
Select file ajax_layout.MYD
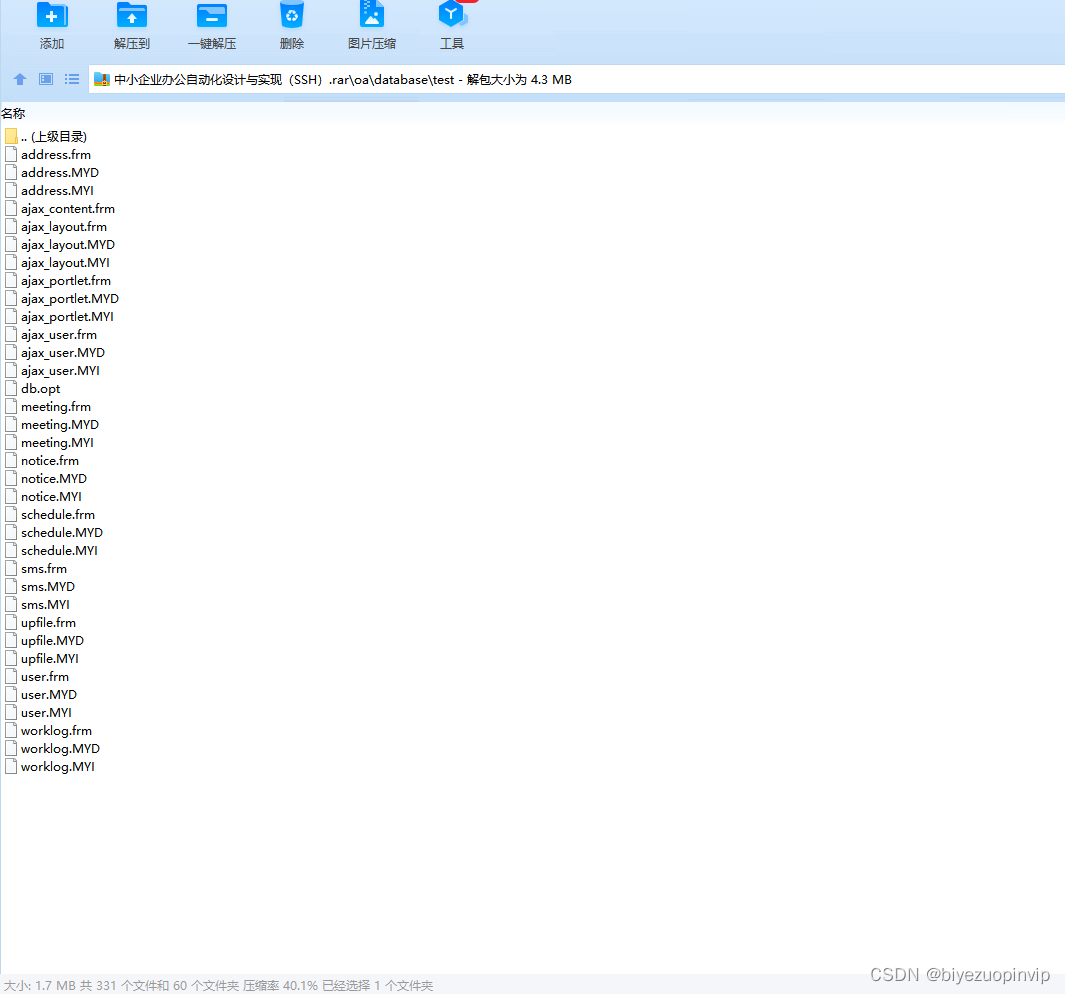click(68, 245)
